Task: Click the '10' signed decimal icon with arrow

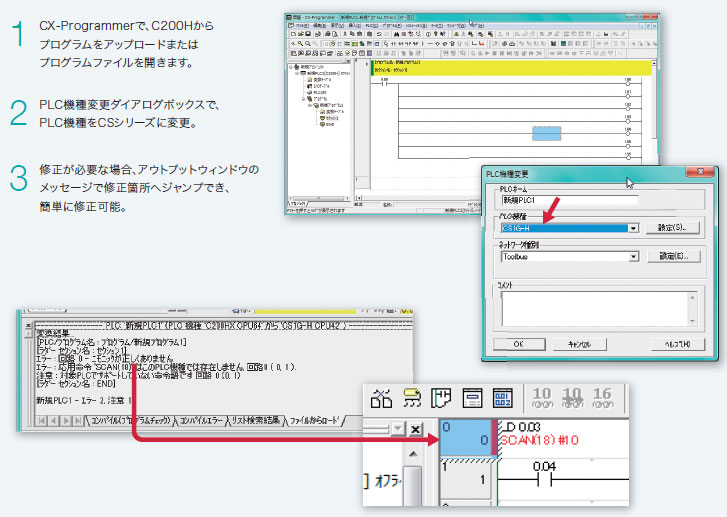Action: (x=572, y=398)
